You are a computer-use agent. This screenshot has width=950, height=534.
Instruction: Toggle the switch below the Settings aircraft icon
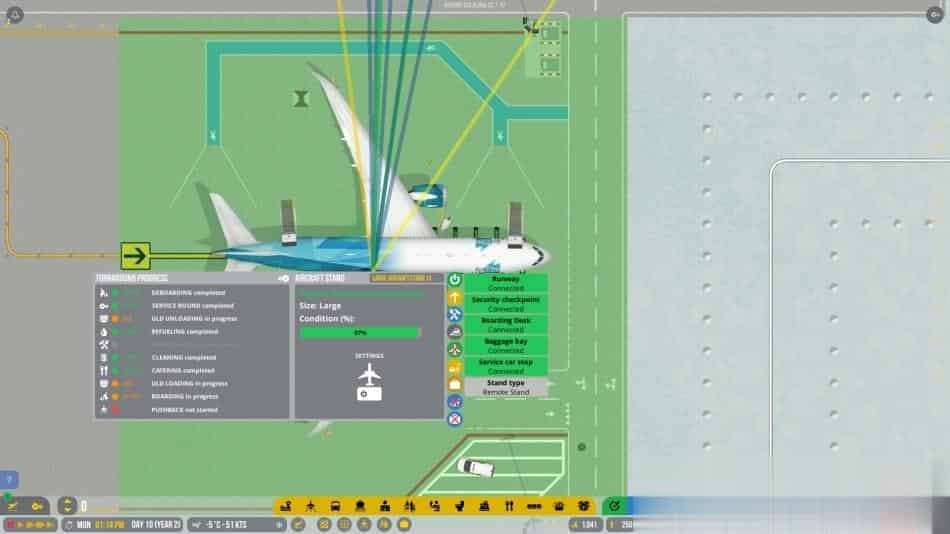coord(369,394)
